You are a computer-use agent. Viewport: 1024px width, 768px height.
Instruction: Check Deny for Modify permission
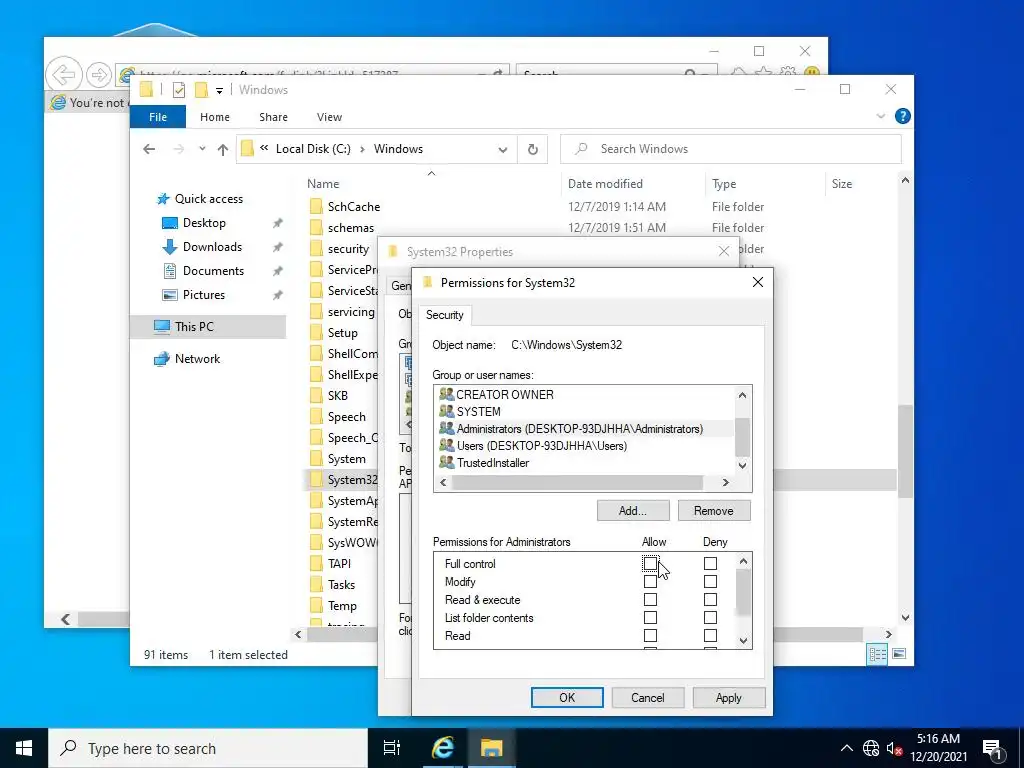[710, 581]
